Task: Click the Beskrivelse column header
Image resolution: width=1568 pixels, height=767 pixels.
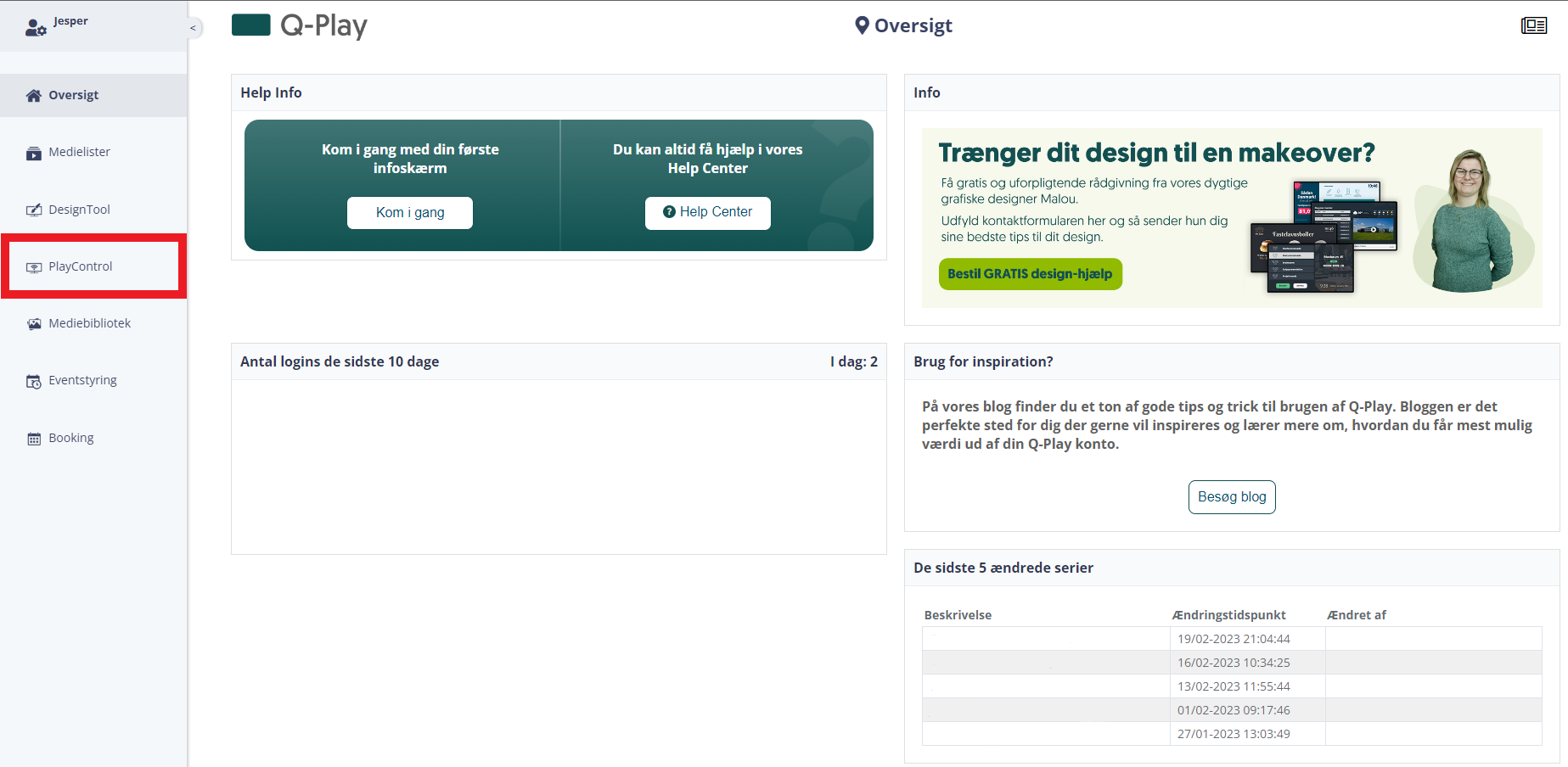Action: tap(958, 615)
